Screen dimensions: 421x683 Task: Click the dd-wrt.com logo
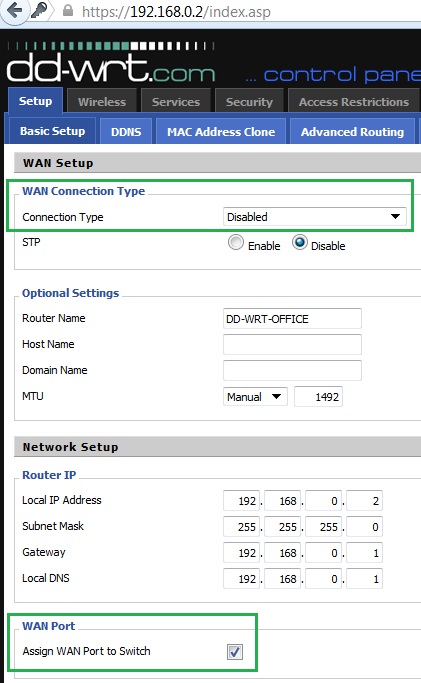111,63
